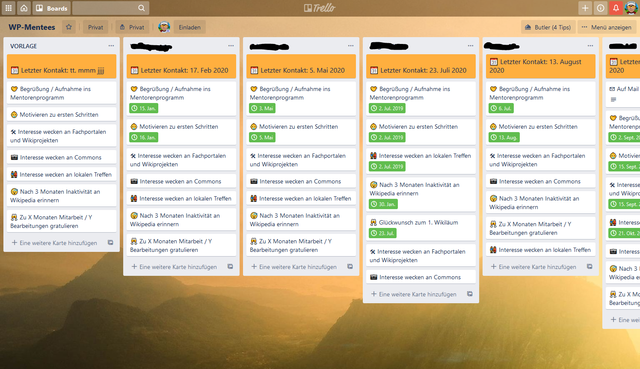Open the Boards menu
Screen dimensions: 640x369
[x=51, y=8]
